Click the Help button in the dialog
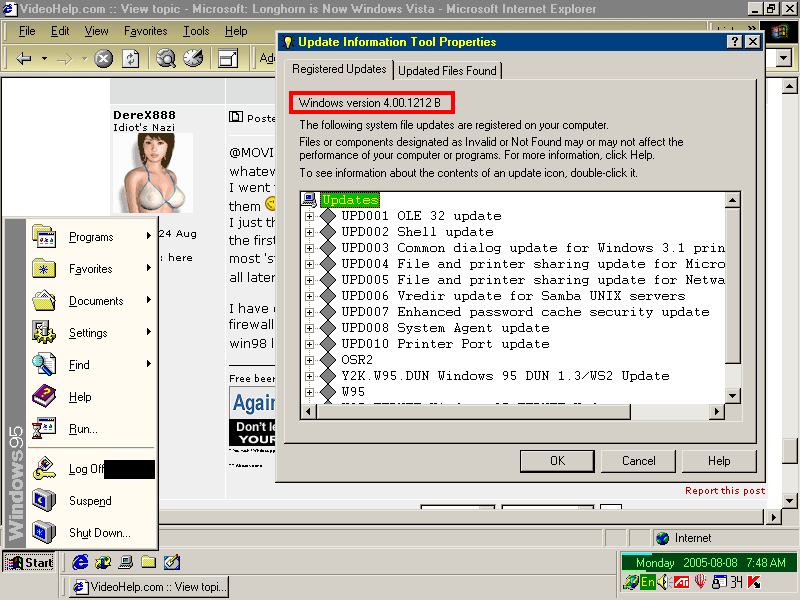The height and width of the screenshot is (600, 800). [719, 461]
